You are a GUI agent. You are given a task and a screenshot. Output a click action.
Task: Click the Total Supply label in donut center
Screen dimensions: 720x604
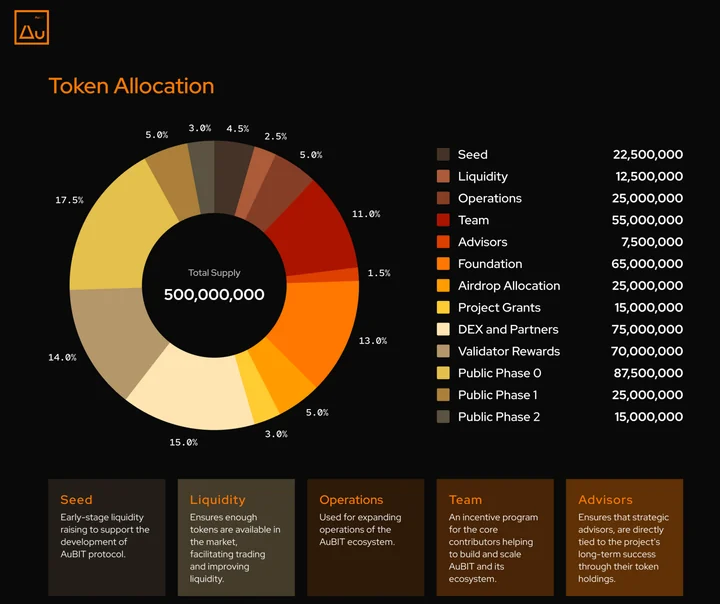click(214, 272)
